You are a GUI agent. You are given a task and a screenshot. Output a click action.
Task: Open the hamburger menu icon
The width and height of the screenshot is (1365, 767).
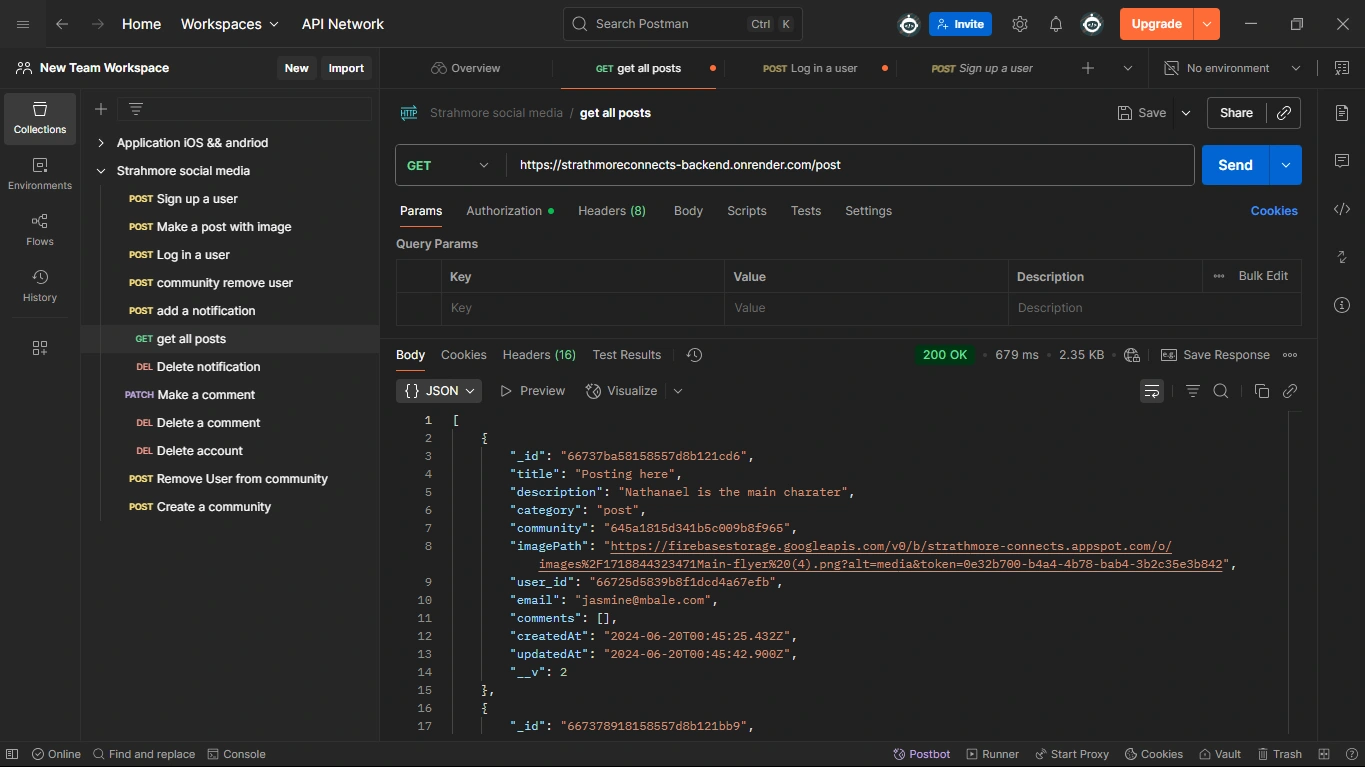tap(24, 24)
